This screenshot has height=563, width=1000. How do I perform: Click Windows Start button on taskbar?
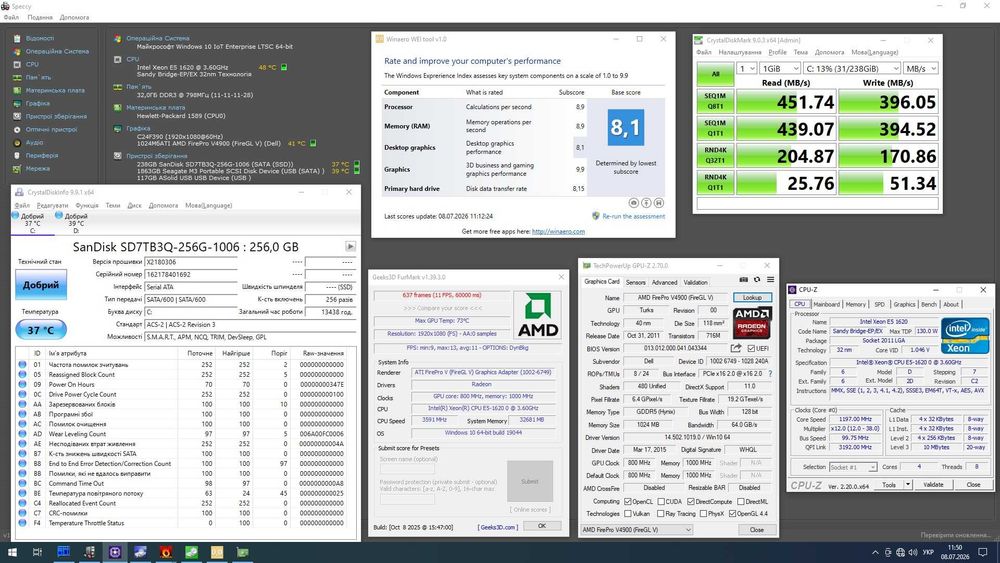[11, 552]
